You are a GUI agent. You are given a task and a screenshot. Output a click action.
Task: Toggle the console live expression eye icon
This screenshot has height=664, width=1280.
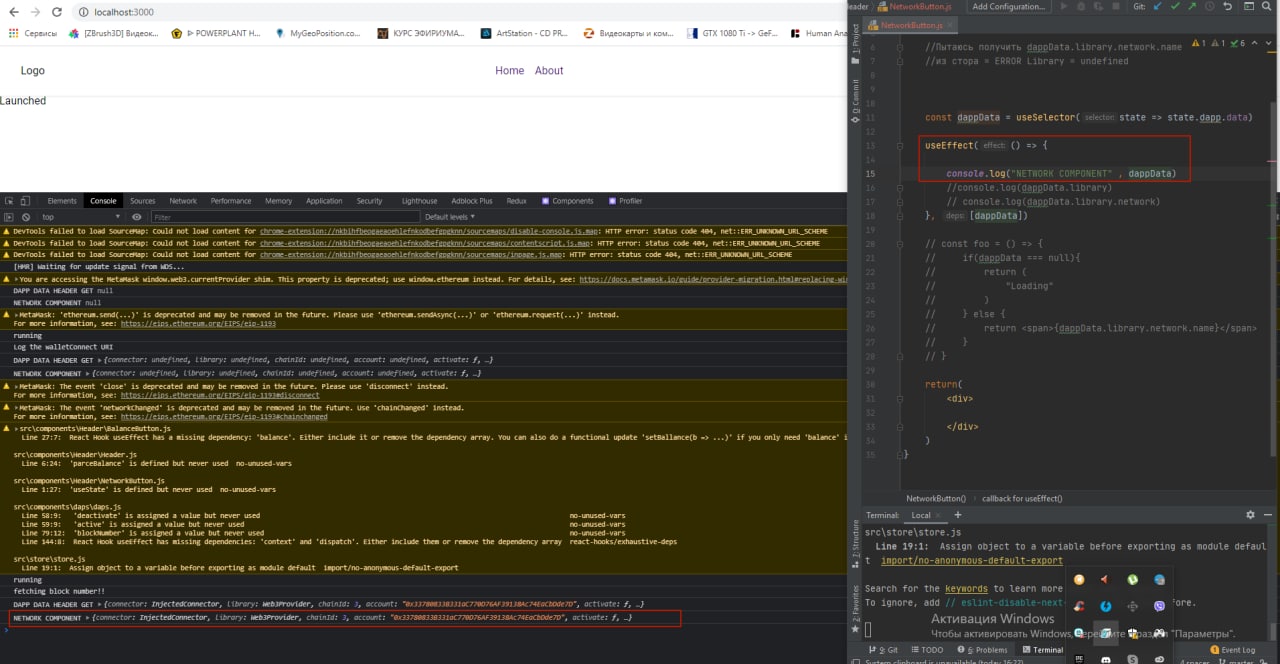[x=137, y=217]
